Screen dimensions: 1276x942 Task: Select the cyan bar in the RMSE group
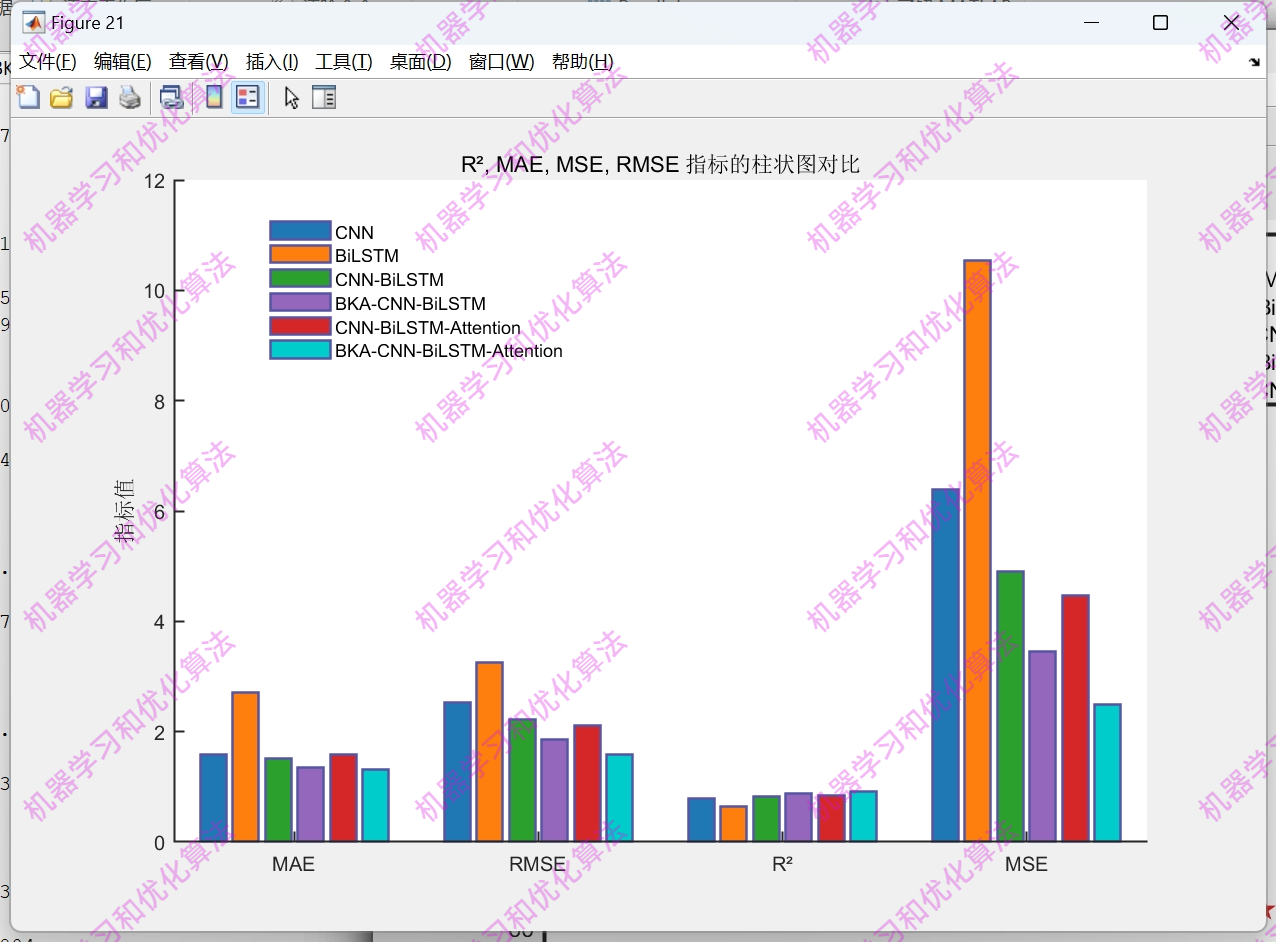pyautogui.click(x=619, y=798)
